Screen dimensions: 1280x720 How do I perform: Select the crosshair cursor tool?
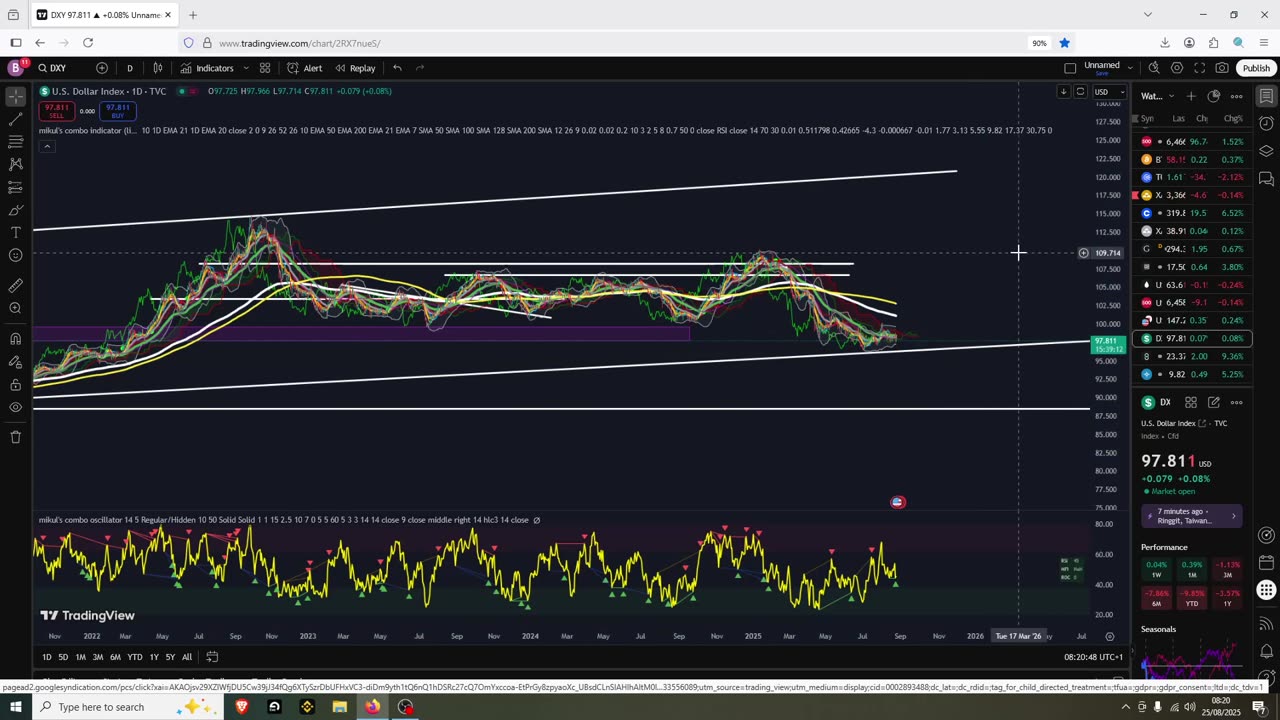point(15,97)
